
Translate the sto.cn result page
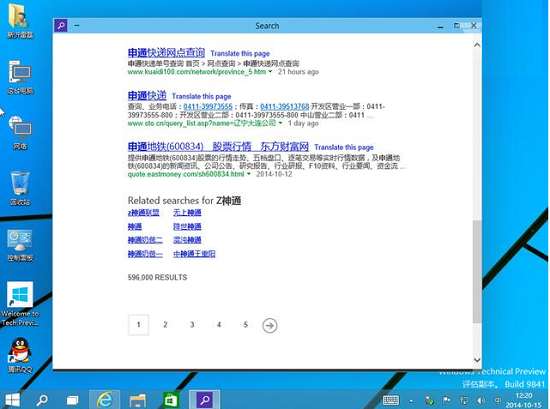(202, 96)
